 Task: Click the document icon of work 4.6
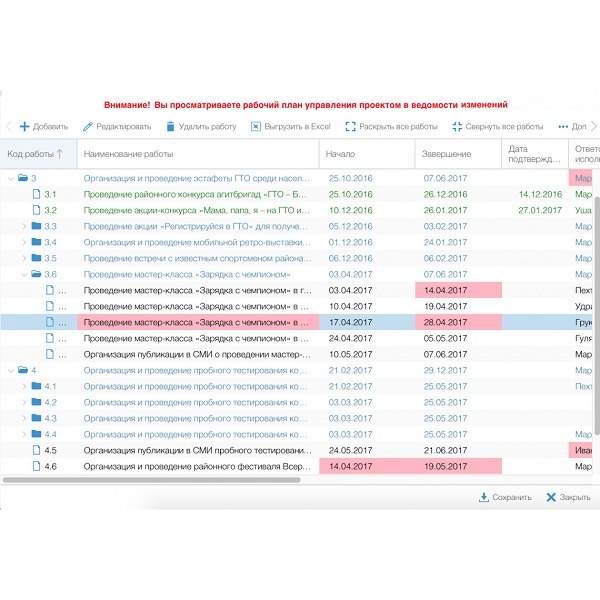pyautogui.click(x=36, y=466)
